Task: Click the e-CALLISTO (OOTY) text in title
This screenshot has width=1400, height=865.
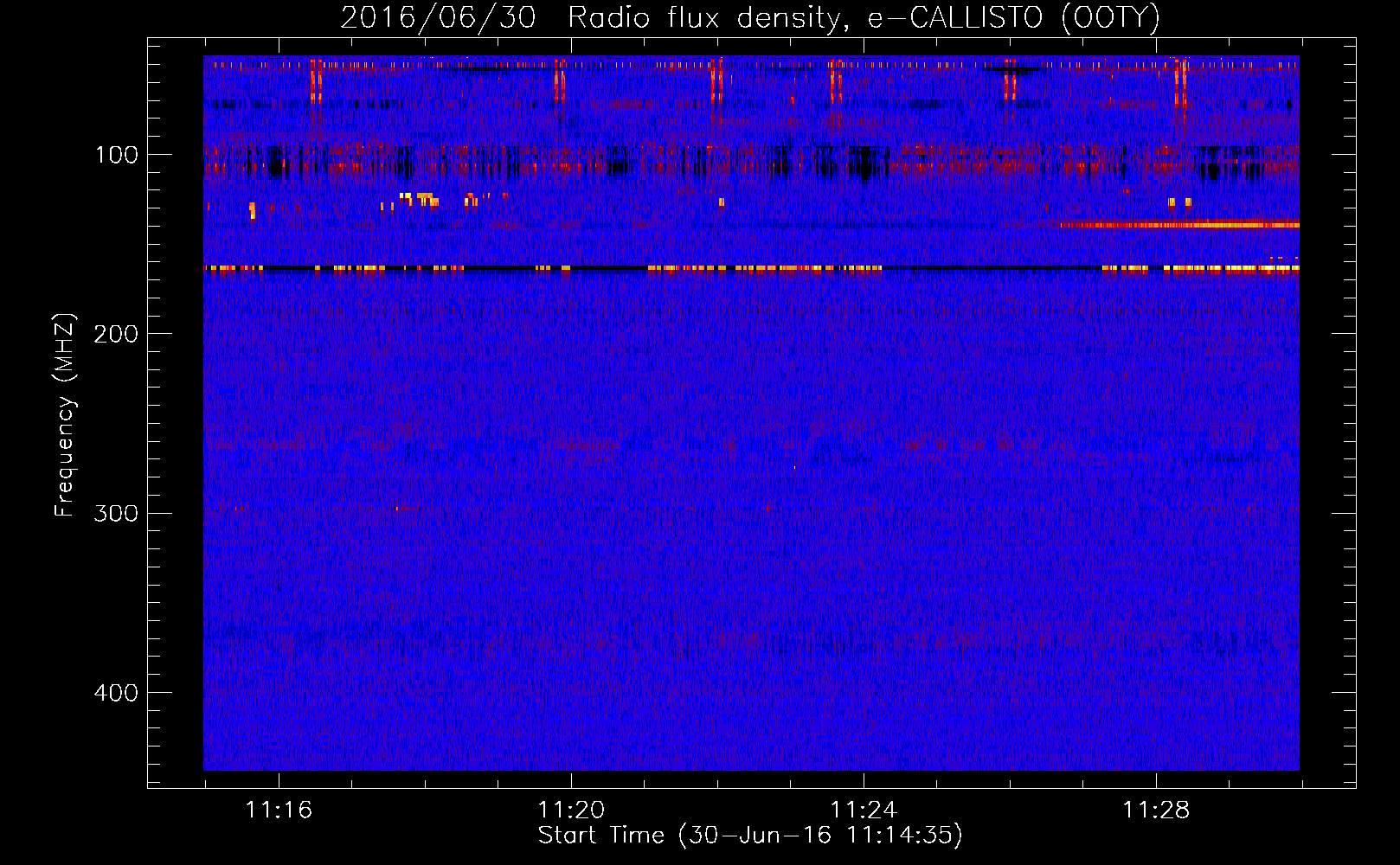Action: [1014, 18]
